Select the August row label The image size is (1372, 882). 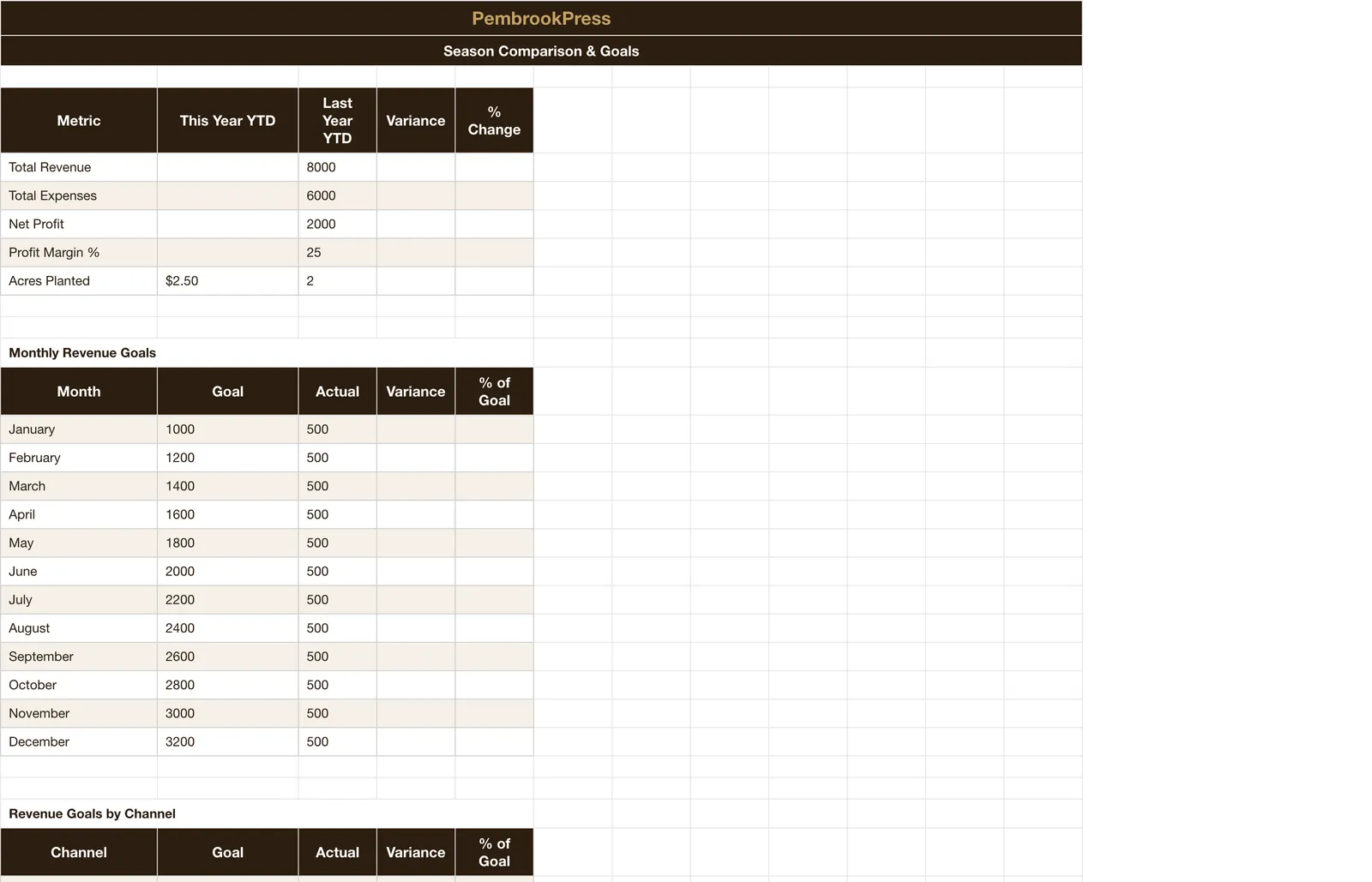click(79, 627)
